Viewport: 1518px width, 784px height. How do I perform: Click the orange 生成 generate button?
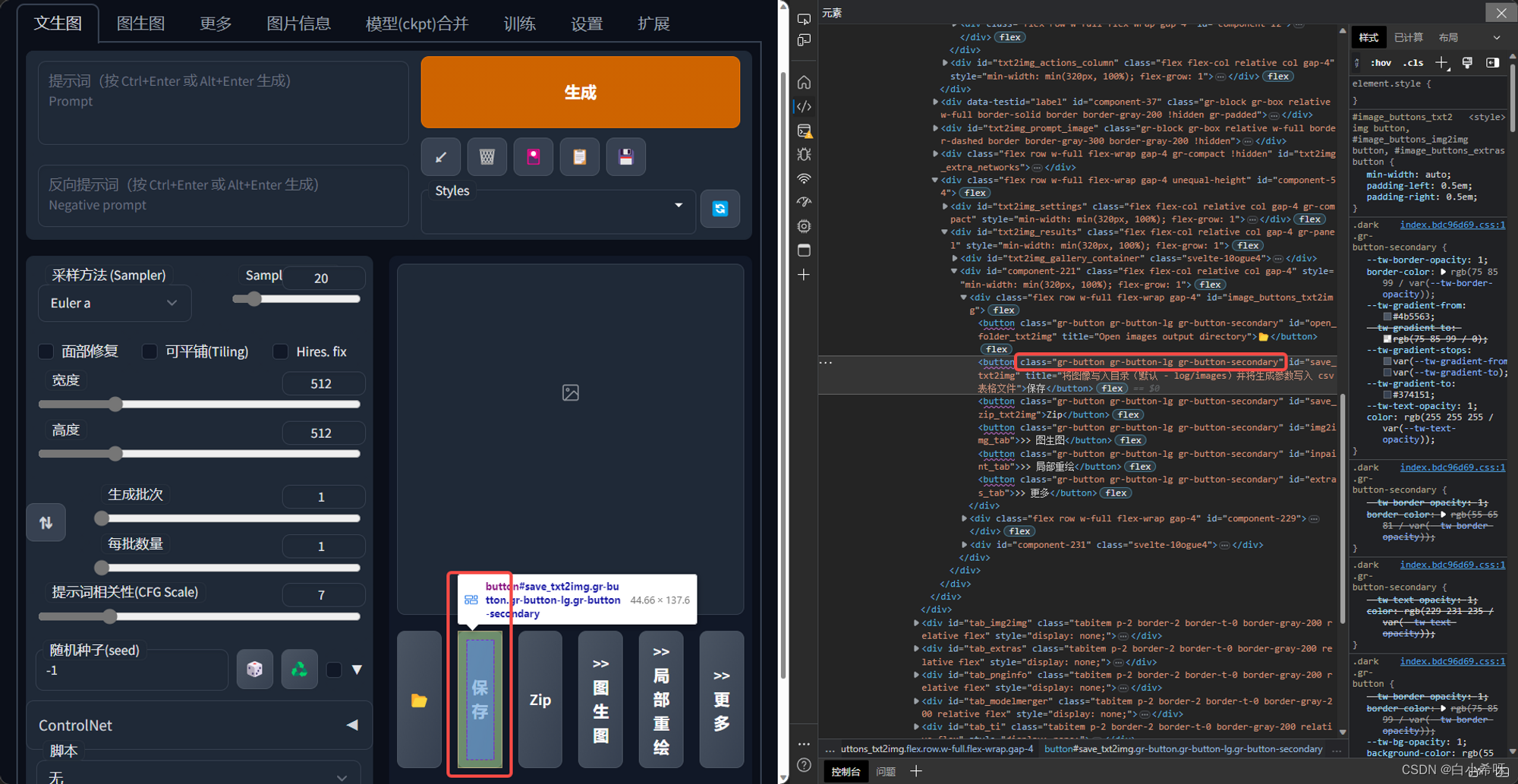click(581, 92)
